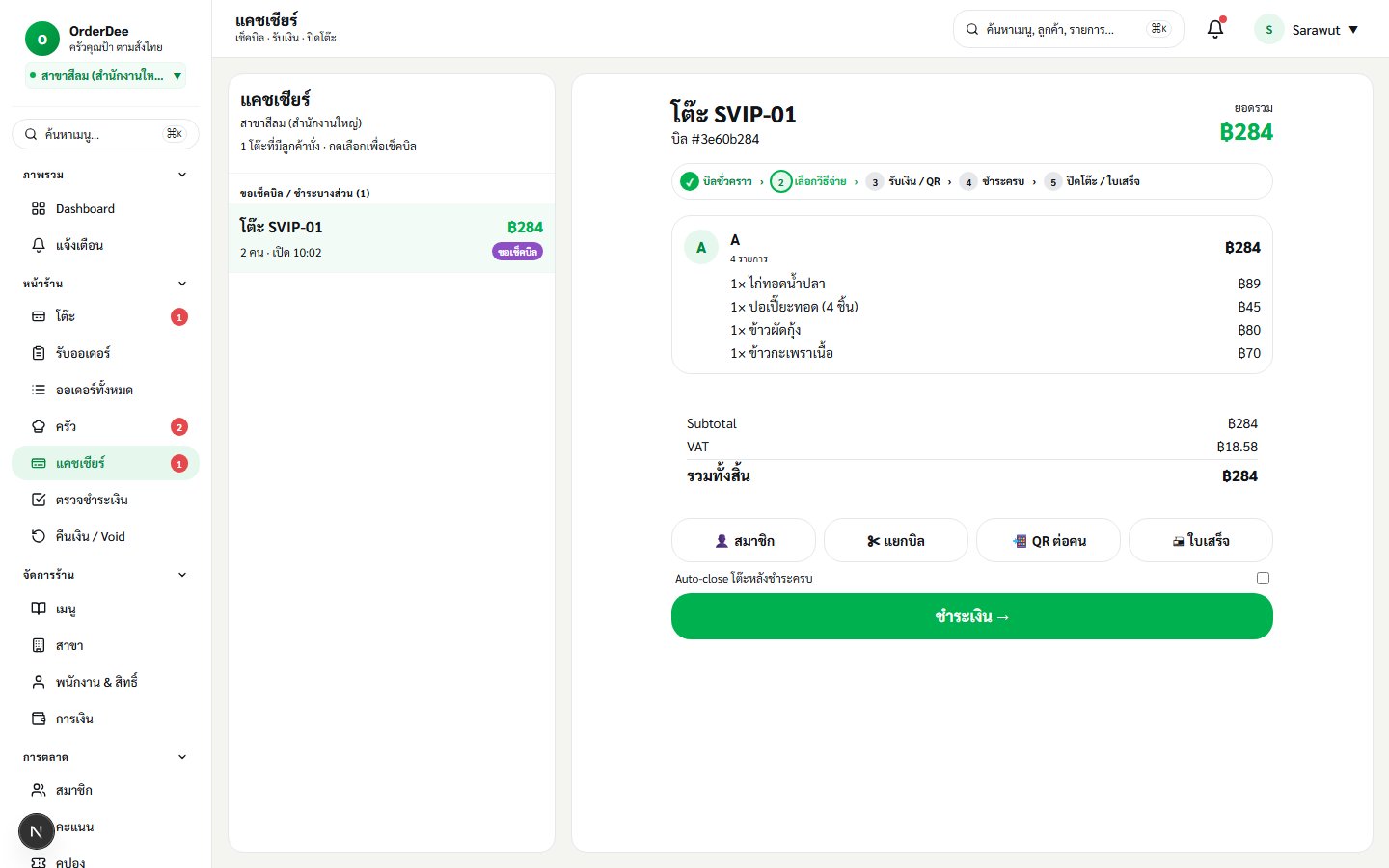Click the เมนู book icon

[39, 609]
